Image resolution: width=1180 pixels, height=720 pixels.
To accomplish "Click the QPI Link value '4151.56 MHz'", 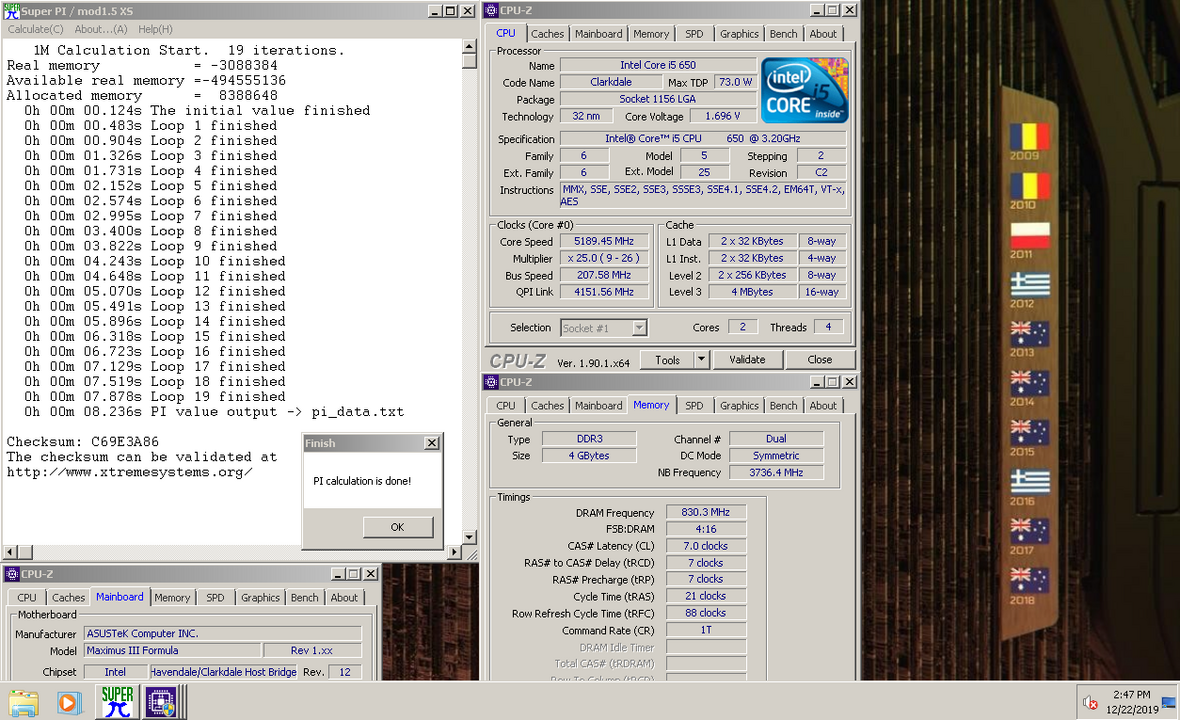I will (x=604, y=292).
